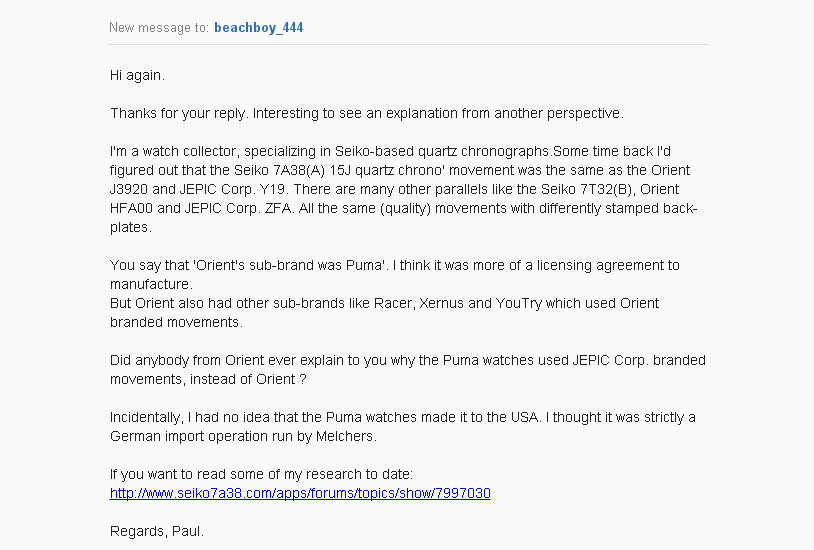This screenshot has height=550, width=814.
Task: Click the line starting "Incidentally, I had no idea"
Action: tap(400, 417)
